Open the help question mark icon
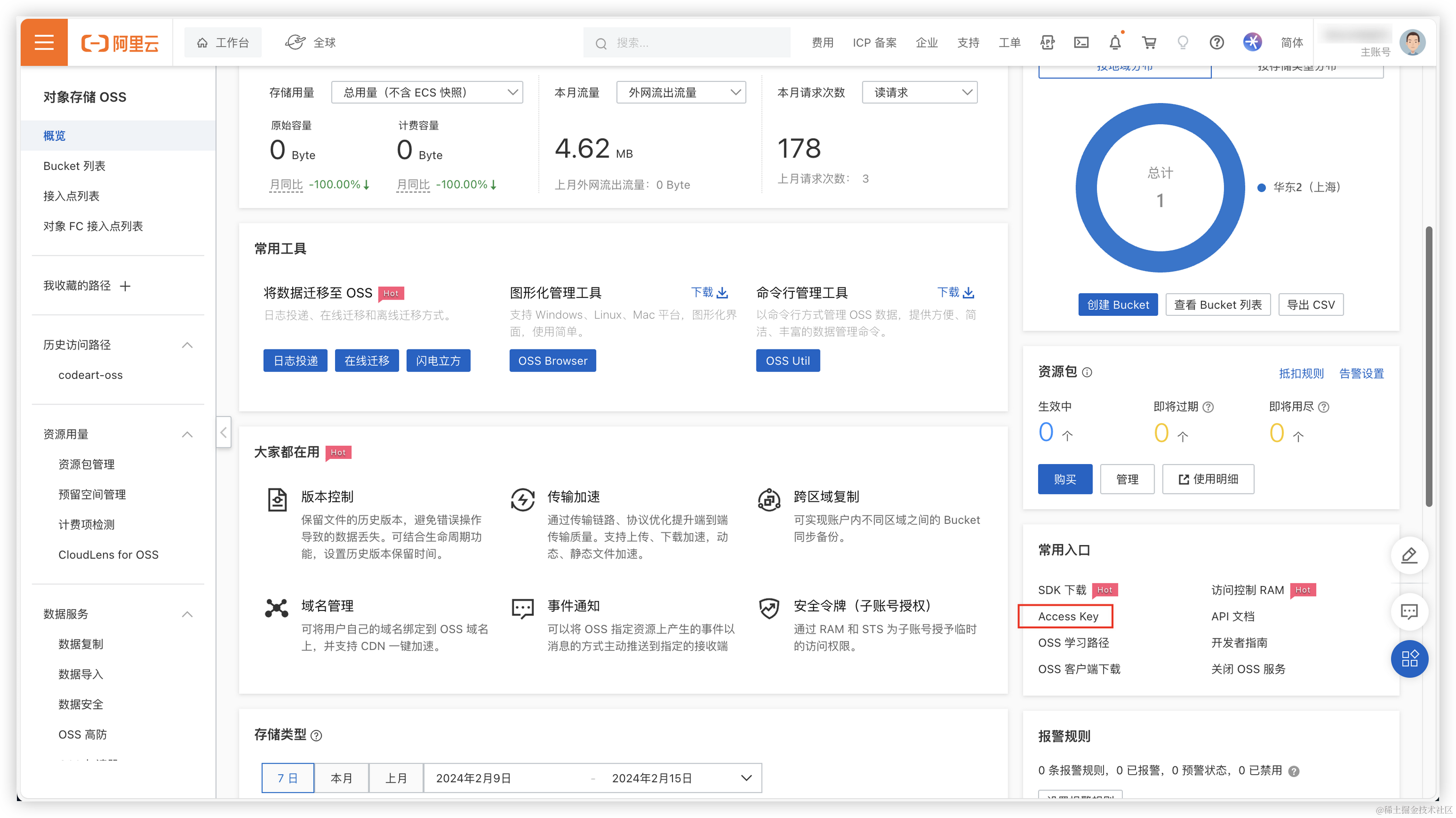Screen dimensions: 1456x818 1216,42
